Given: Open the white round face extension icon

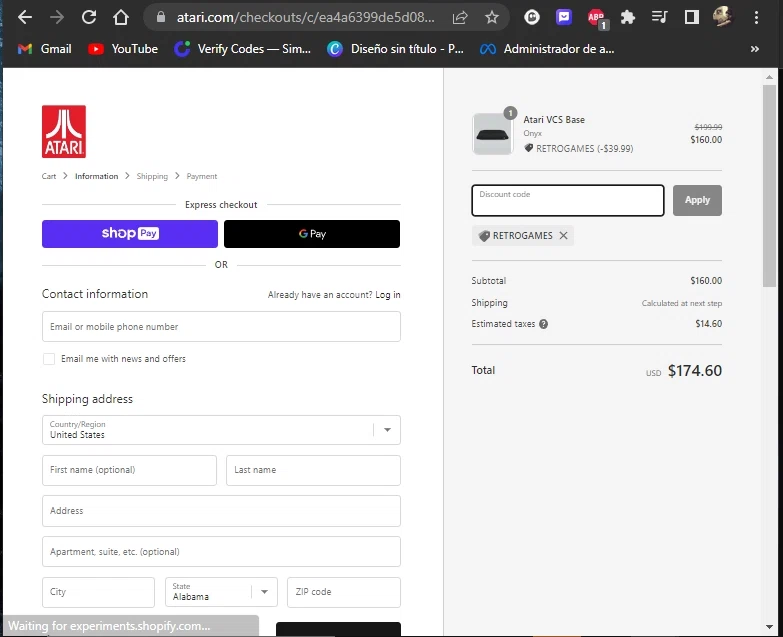Looking at the screenshot, I should point(532,17).
